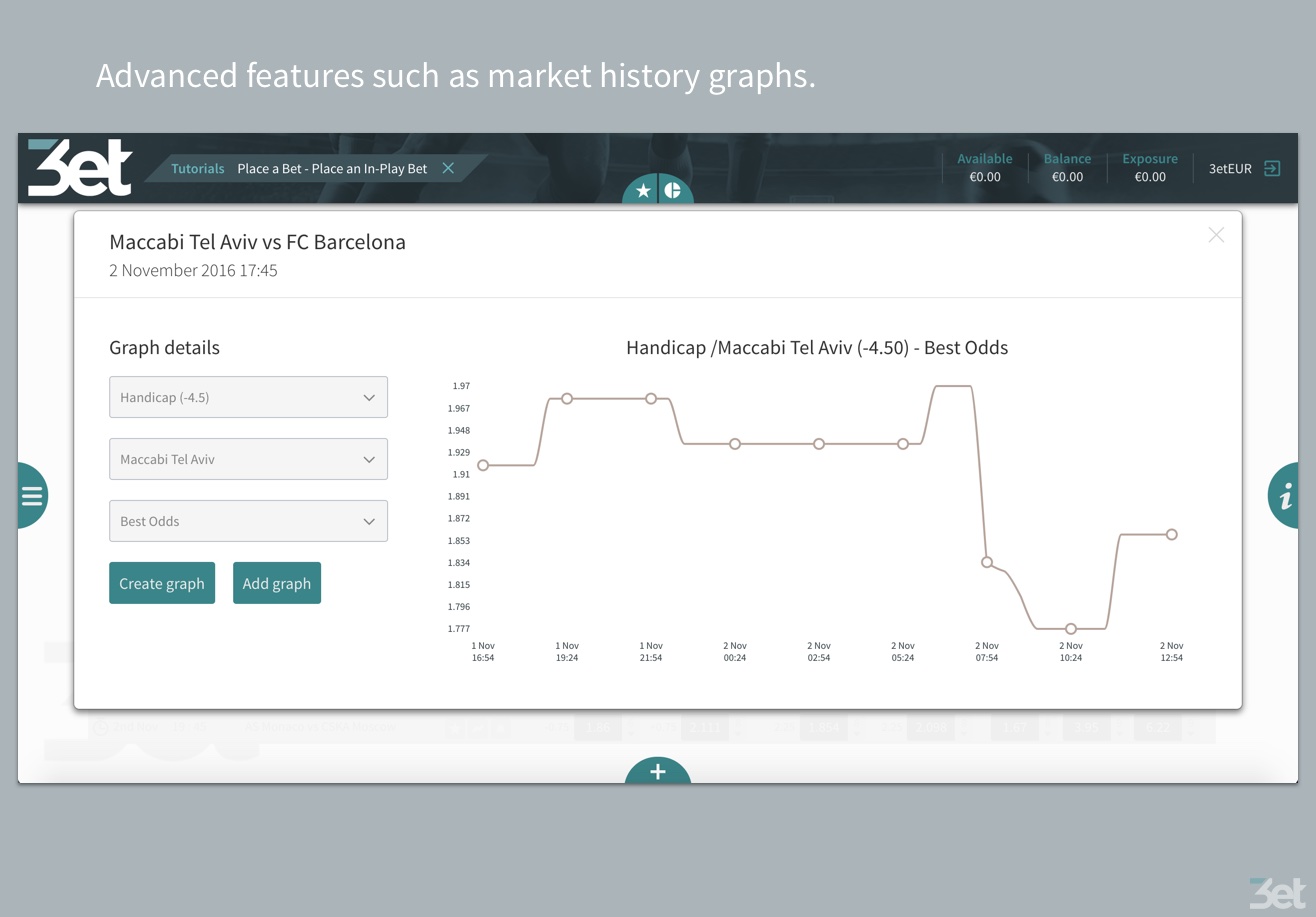View the Balance amount
This screenshot has height=917, width=1316.
(1067, 177)
